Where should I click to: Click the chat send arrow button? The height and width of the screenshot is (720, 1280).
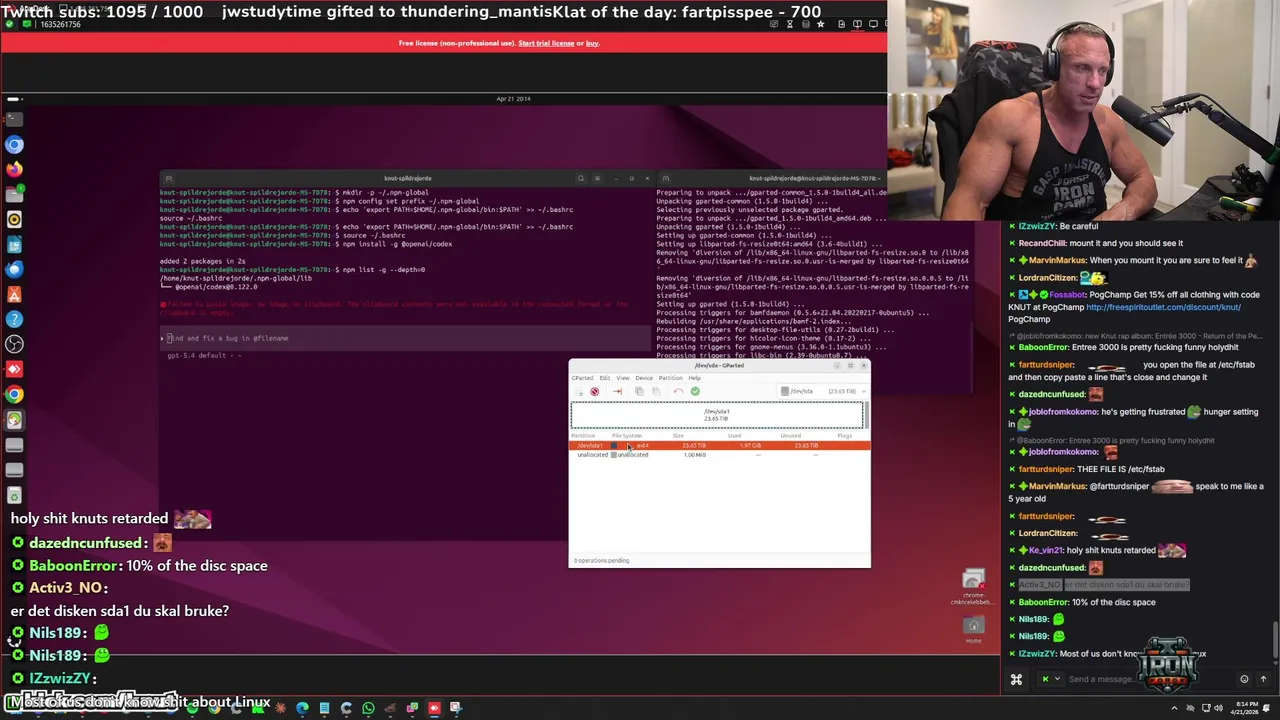[x=1263, y=679]
